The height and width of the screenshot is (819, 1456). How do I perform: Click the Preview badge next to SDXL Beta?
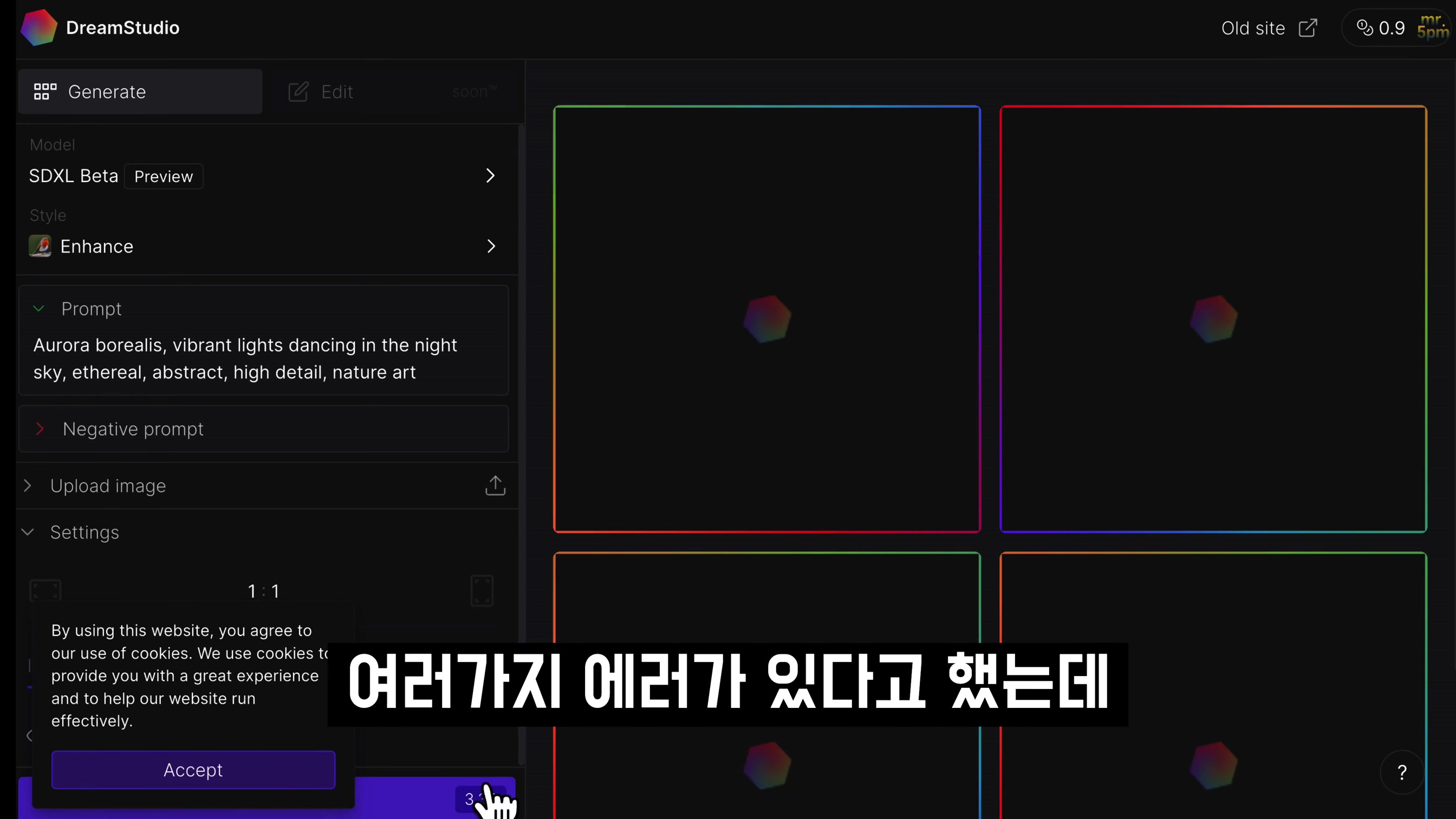click(164, 177)
